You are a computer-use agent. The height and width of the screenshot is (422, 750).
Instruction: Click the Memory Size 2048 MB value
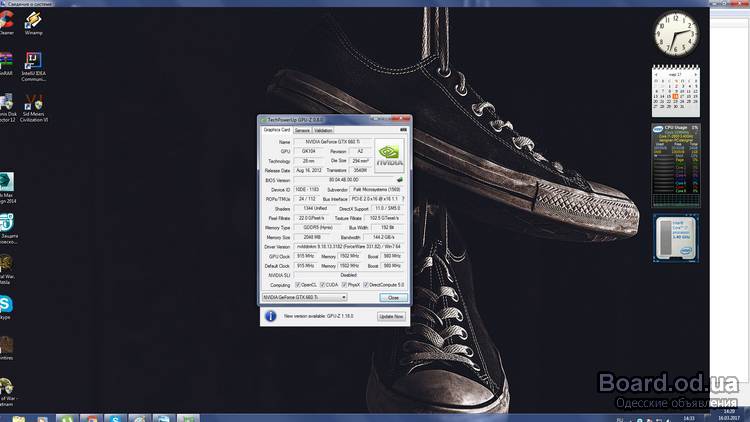312,237
